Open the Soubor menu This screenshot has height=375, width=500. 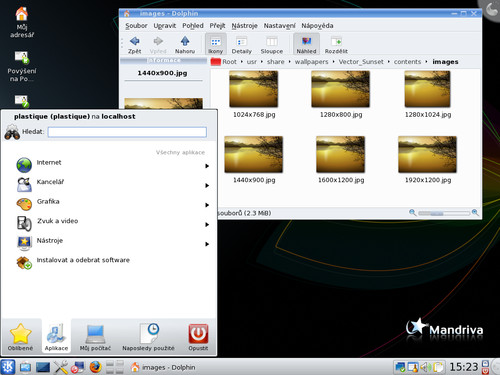(136, 26)
